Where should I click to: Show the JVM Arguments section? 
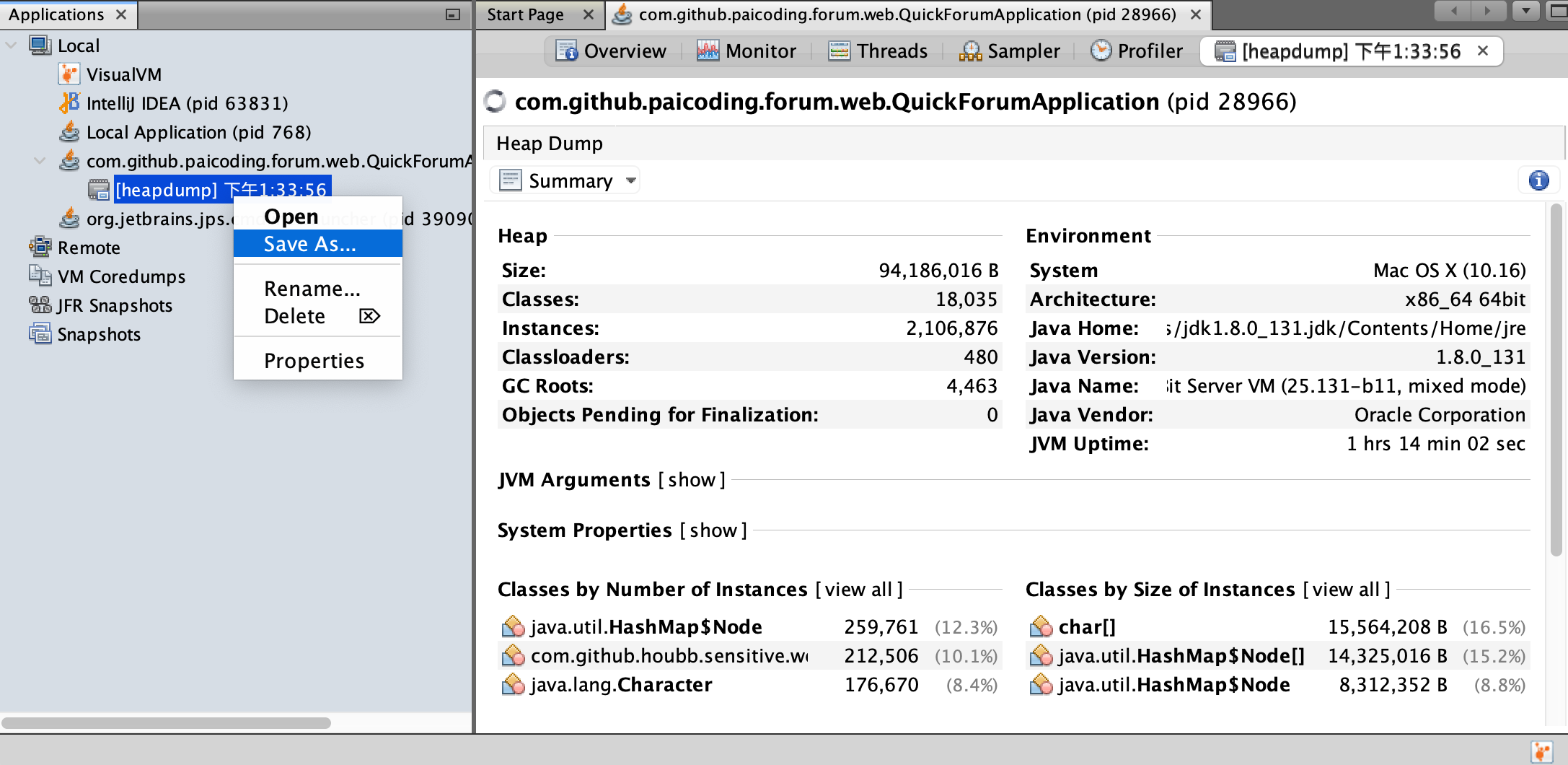(691, 480)
